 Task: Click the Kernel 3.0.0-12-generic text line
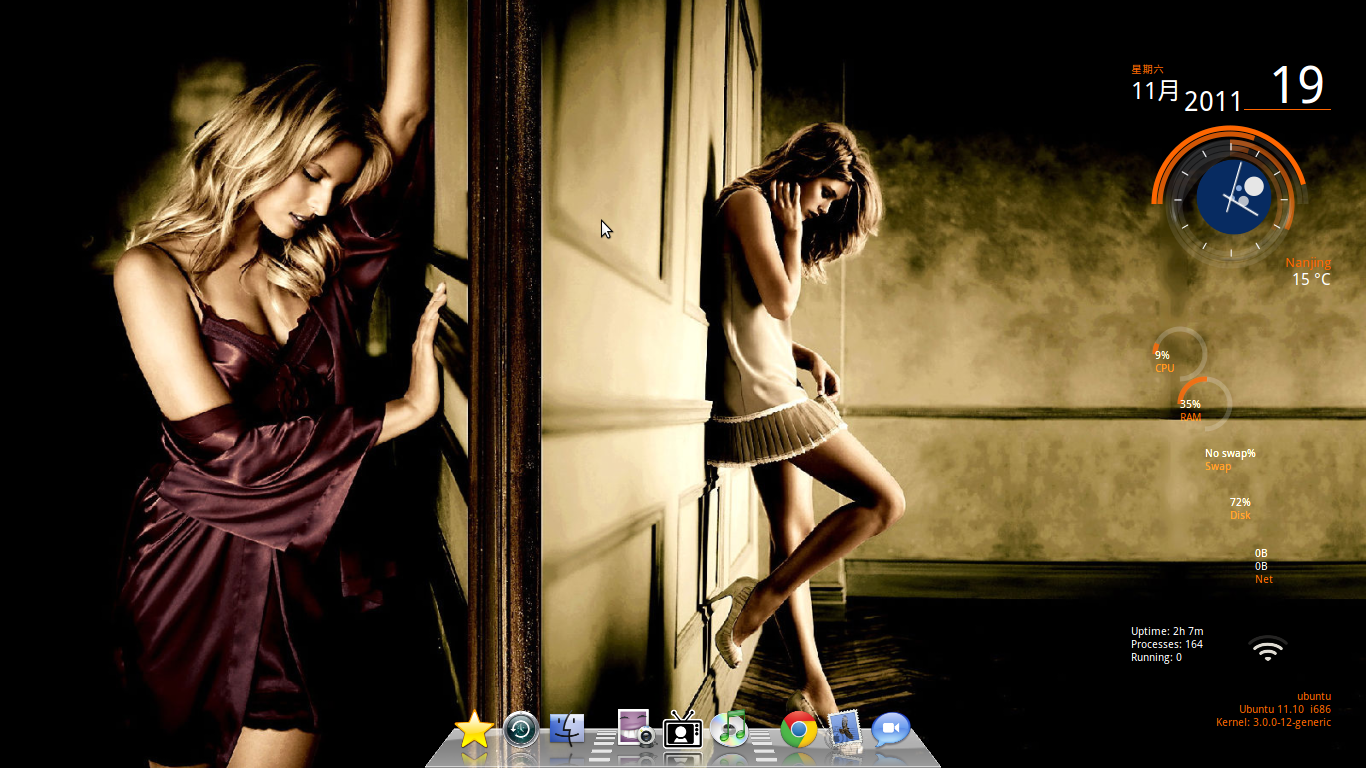click(1273, 722)
